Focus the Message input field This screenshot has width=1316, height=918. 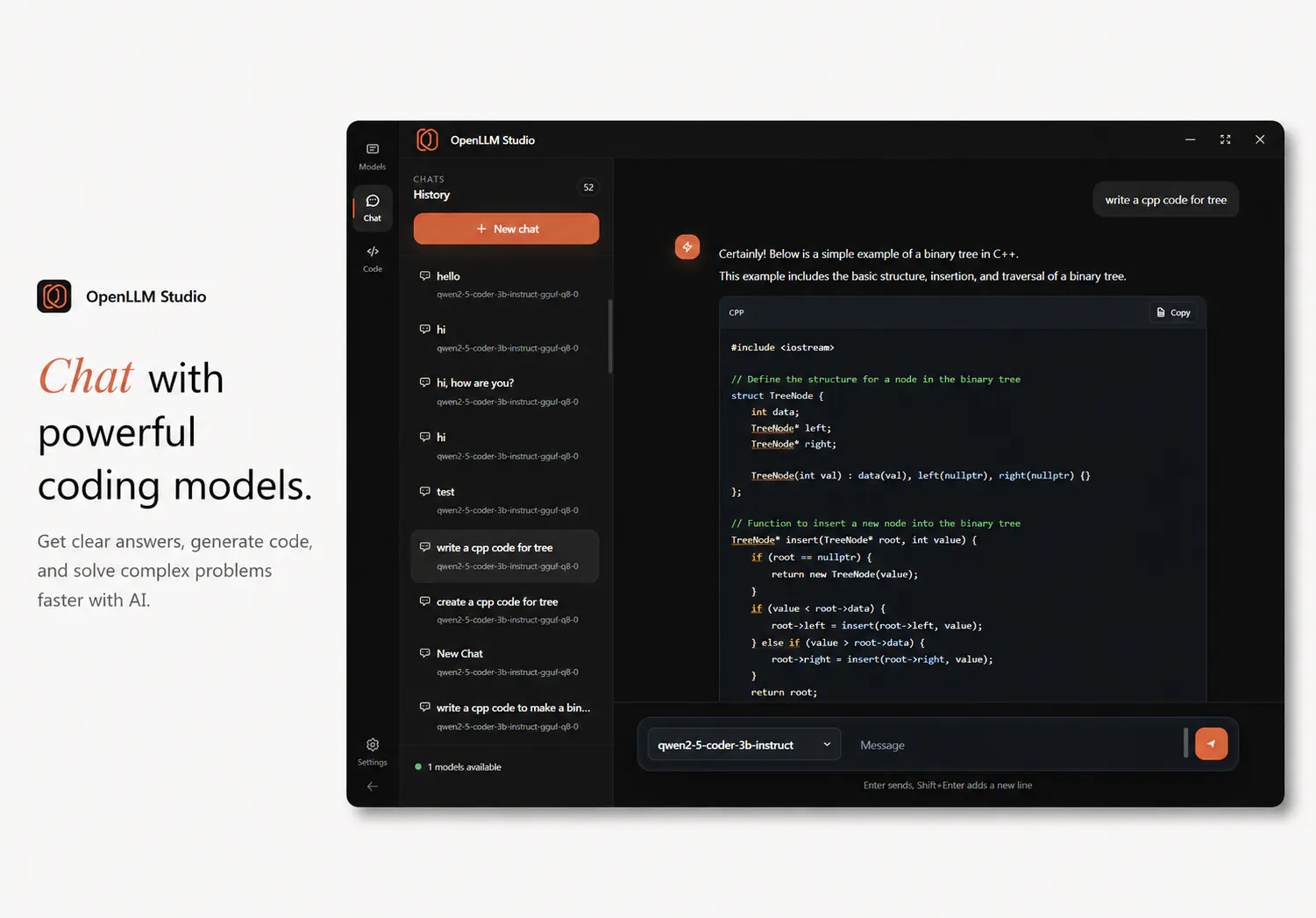pos(1017,744)
